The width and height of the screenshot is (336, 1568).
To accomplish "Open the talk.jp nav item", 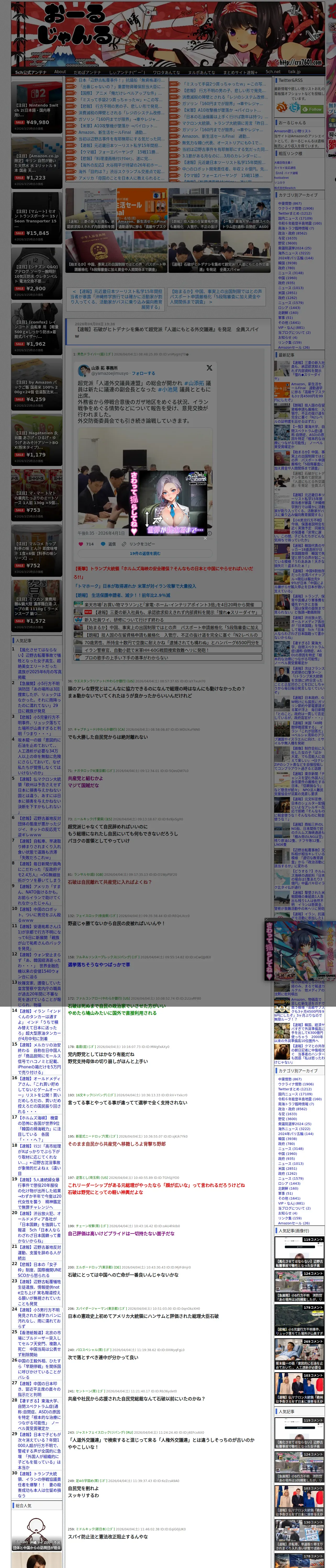I will [295, 72].
